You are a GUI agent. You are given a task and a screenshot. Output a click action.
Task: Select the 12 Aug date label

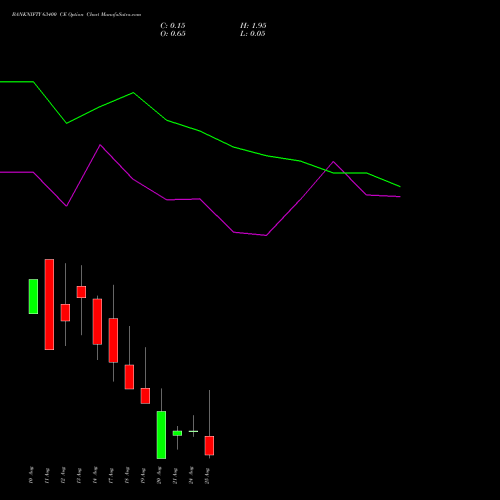[x=63, y=475]
